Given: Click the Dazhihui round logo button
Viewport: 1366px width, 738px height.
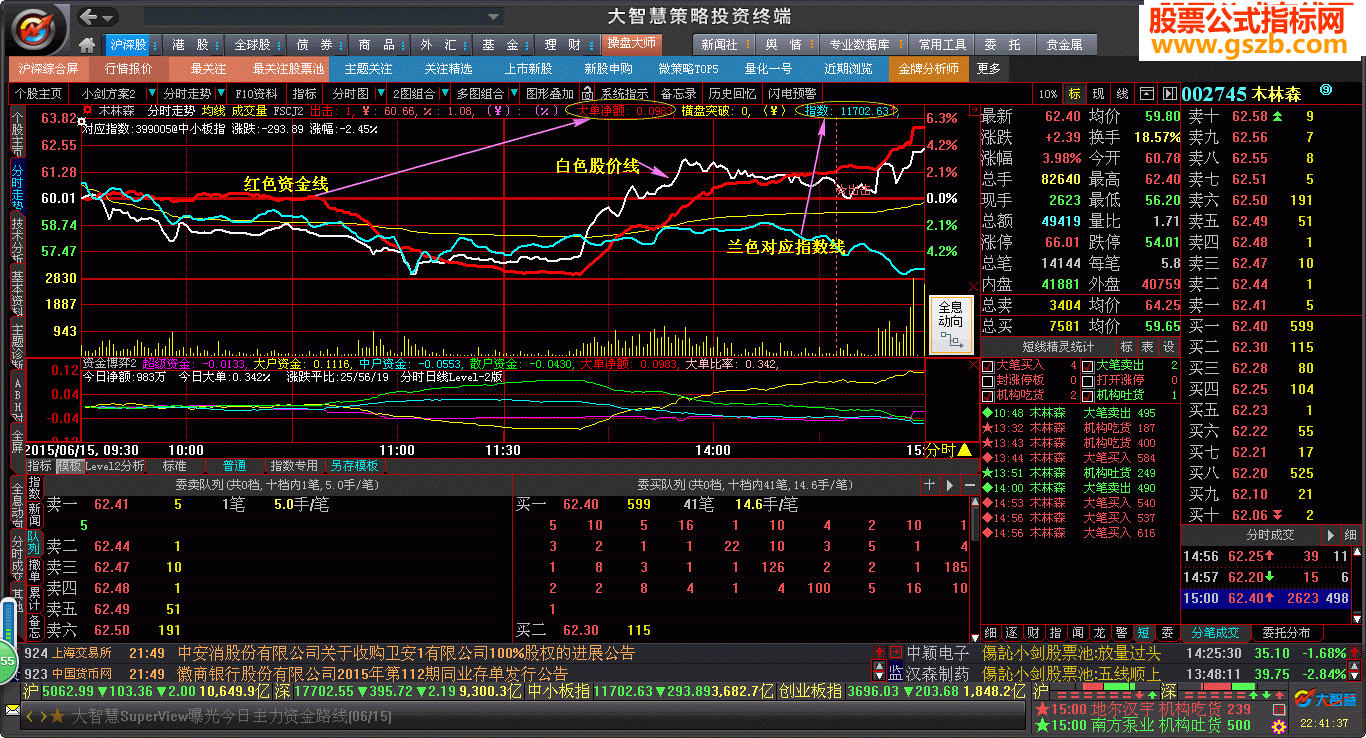Looking at the screenshot, I should tap(37, 29).
